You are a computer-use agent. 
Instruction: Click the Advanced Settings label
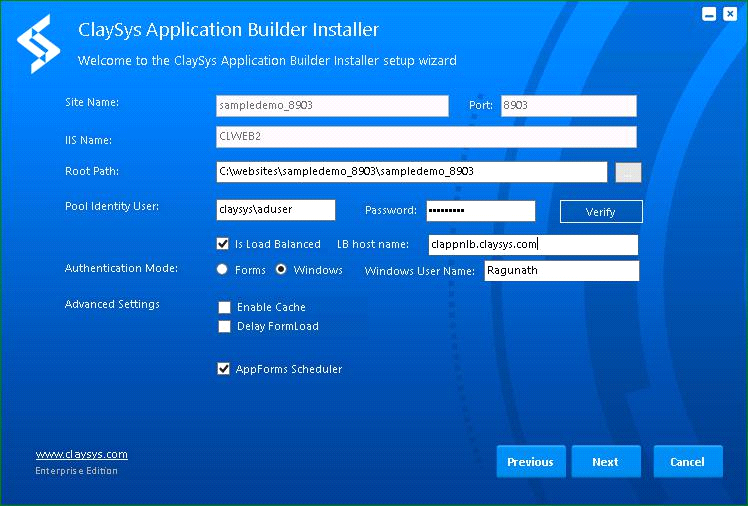112,304
